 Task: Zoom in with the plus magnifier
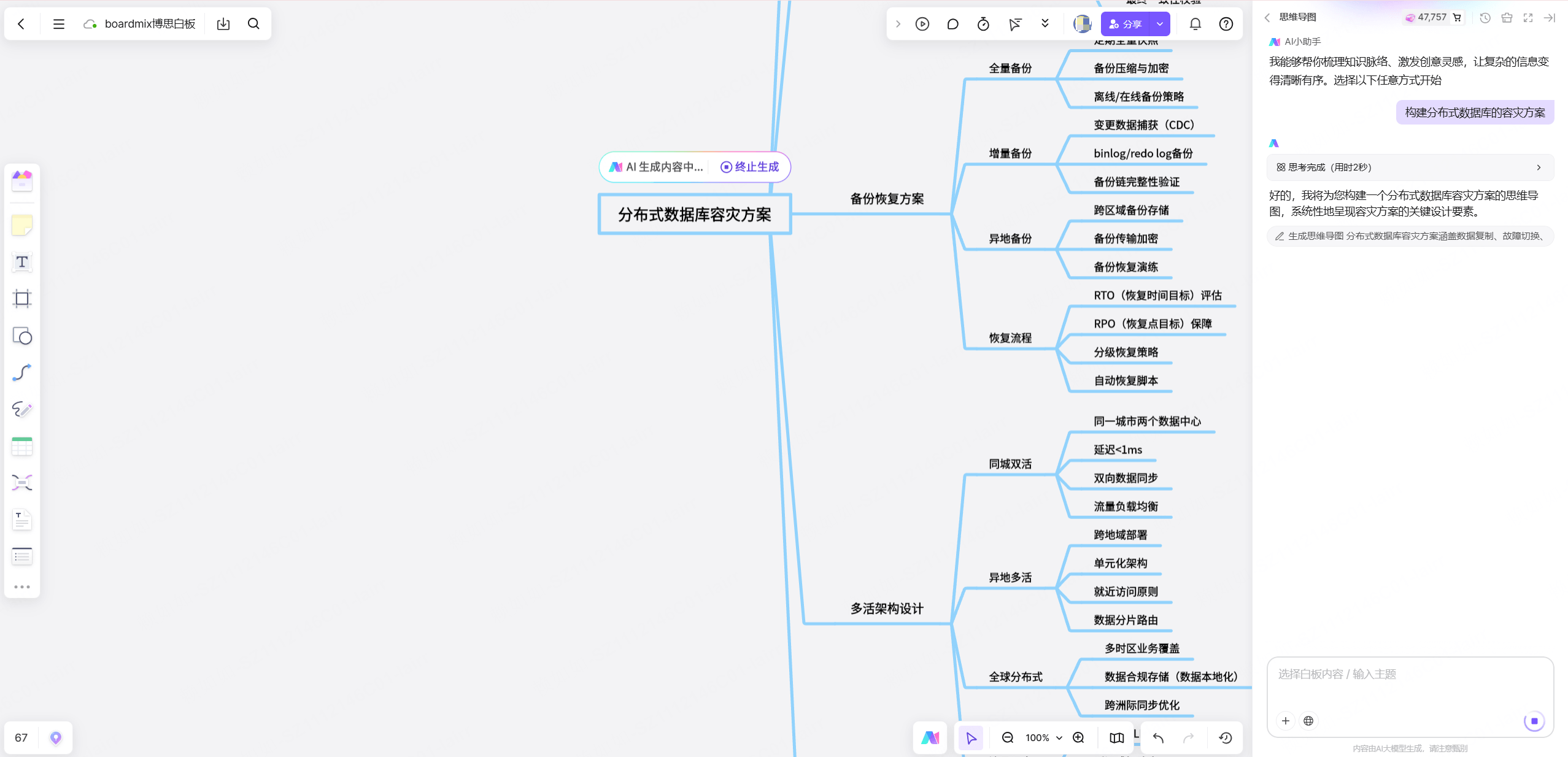point(1078,737)
